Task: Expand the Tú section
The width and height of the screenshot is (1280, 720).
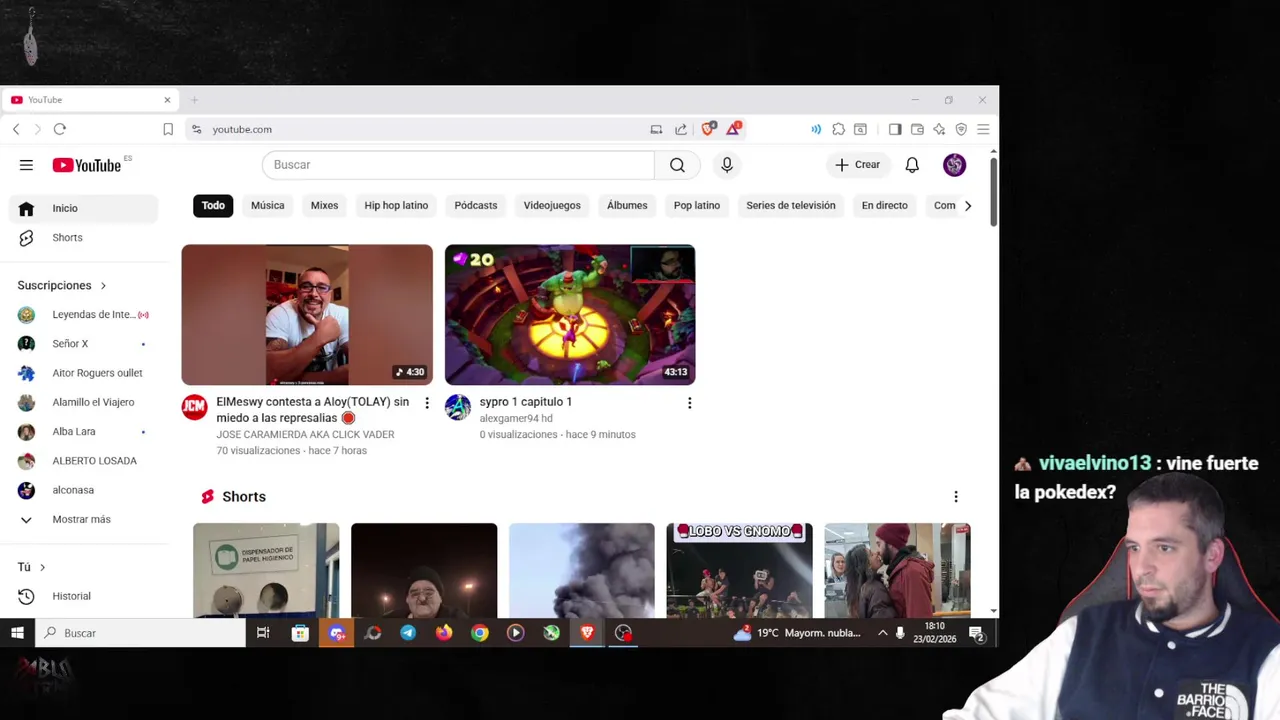Action: pyautogui.click(x=32, y=567)
